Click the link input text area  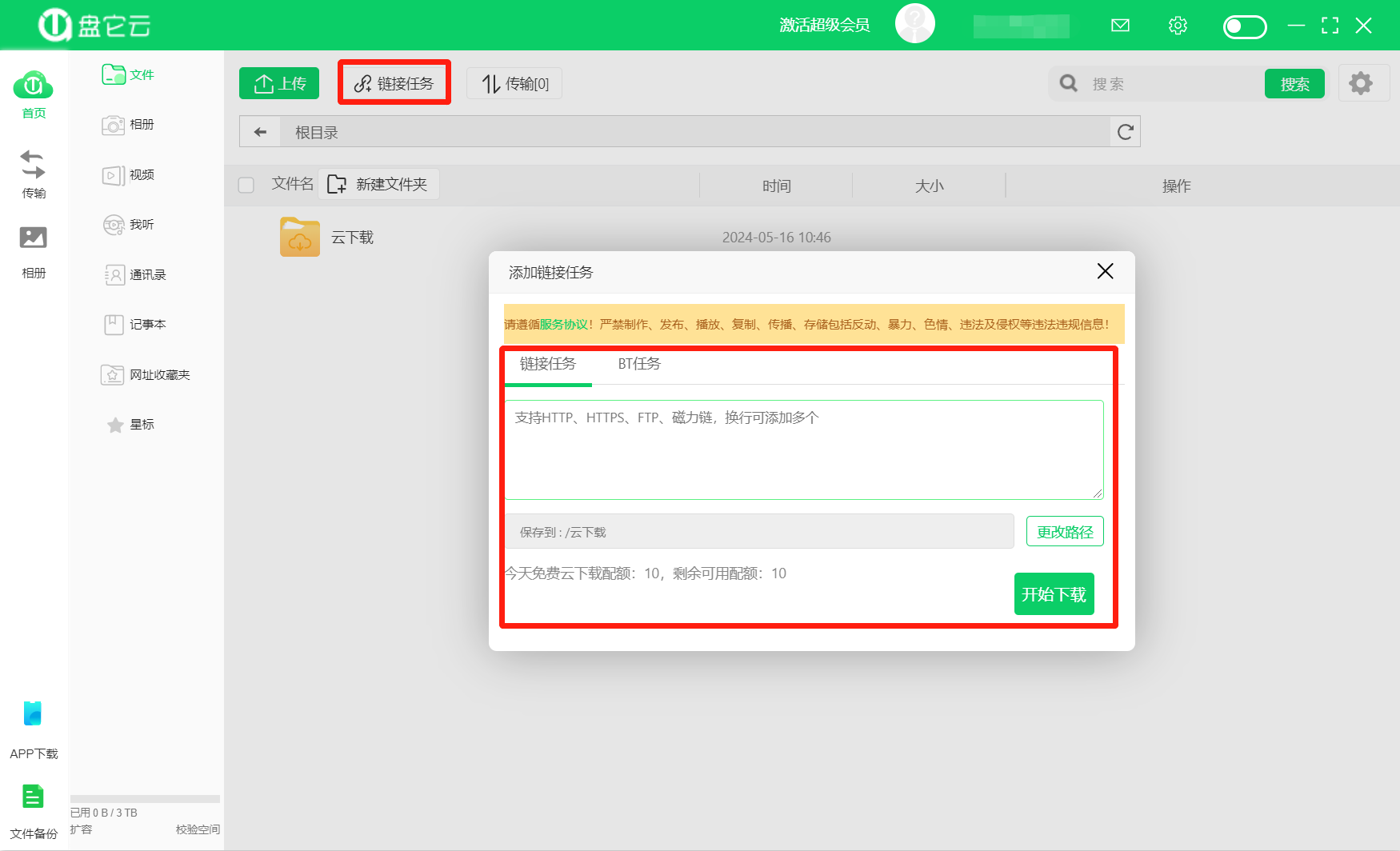coord(804,450)
